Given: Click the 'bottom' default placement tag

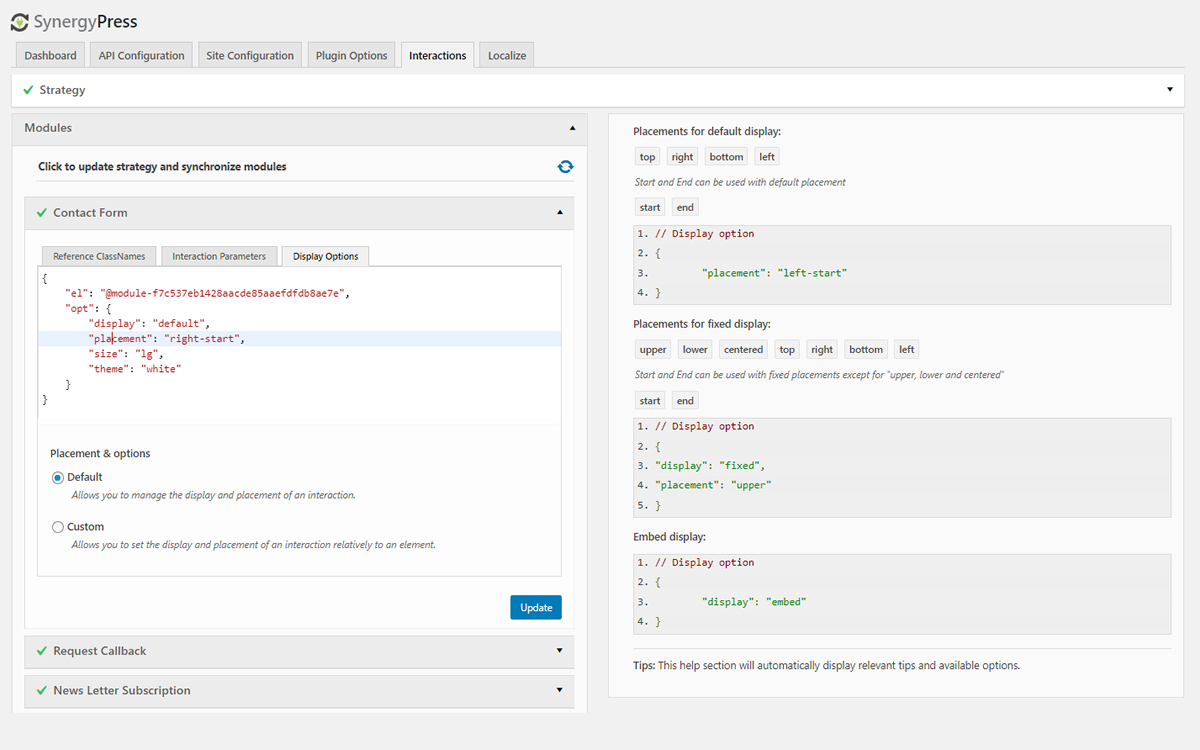Looking at the screenshot, I should 726,157.
